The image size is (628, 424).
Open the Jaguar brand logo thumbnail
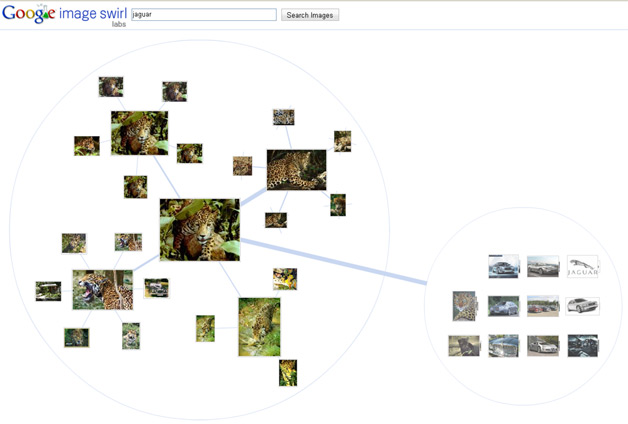(582, 267)
